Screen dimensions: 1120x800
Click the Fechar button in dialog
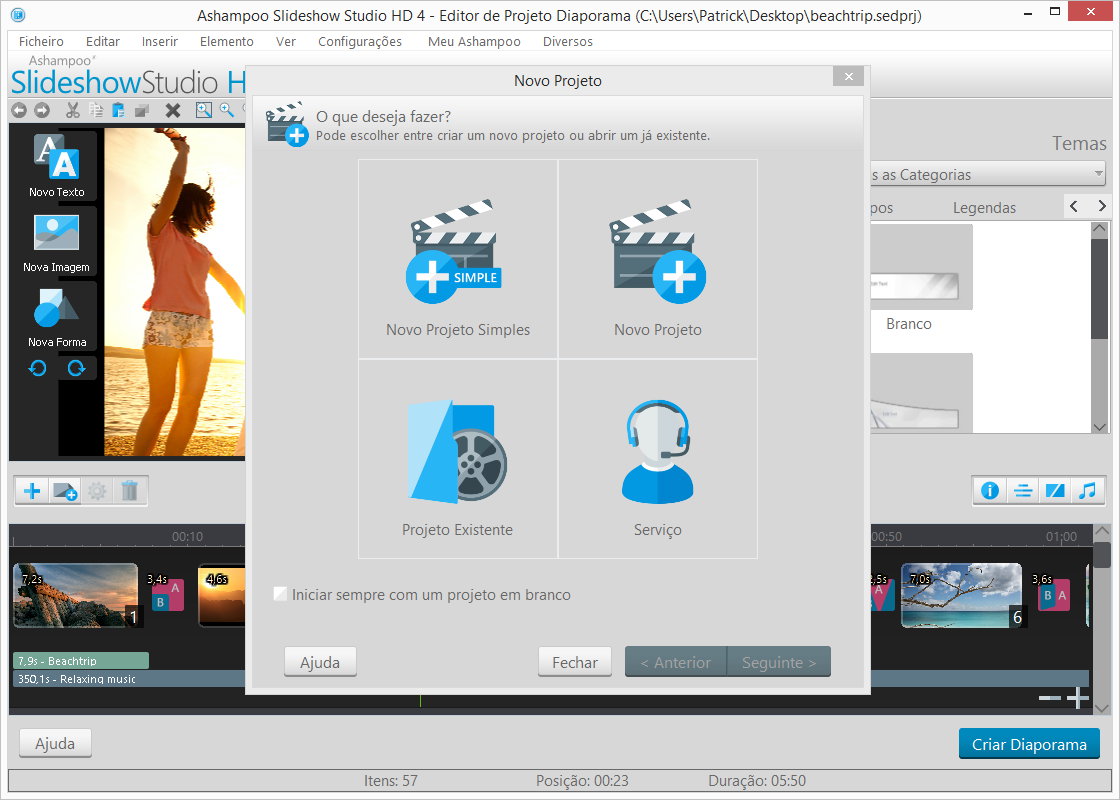coord(575,662)
